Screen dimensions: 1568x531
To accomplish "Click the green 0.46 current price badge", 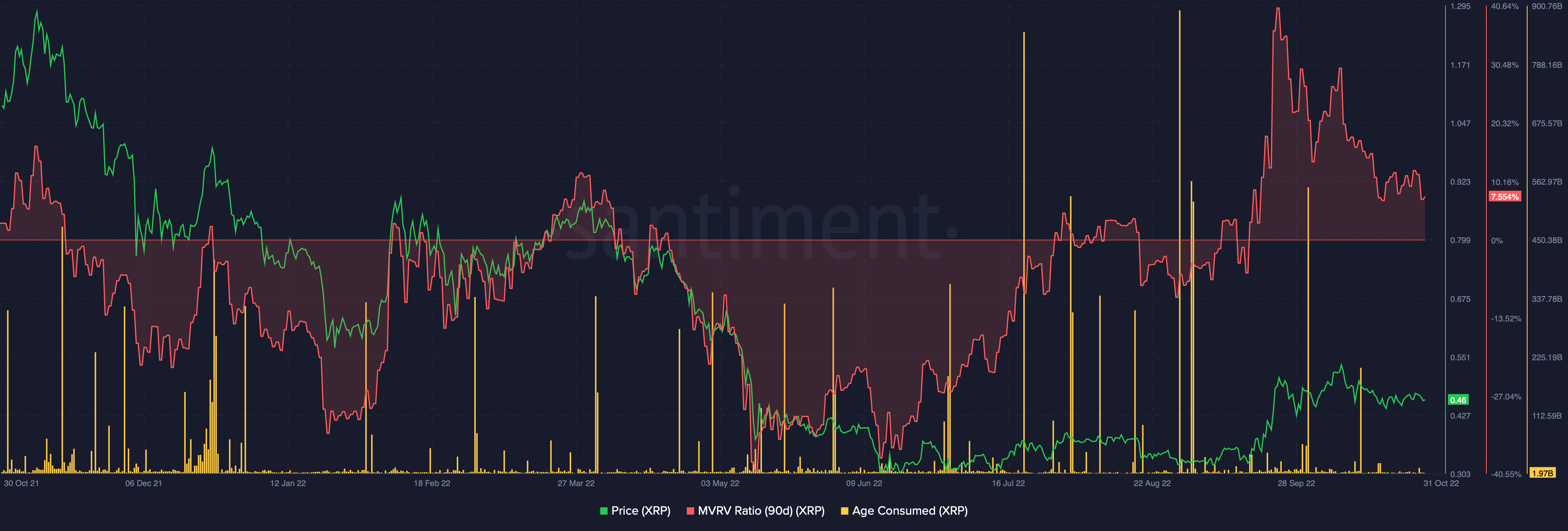I will [x=1458, y=400].
